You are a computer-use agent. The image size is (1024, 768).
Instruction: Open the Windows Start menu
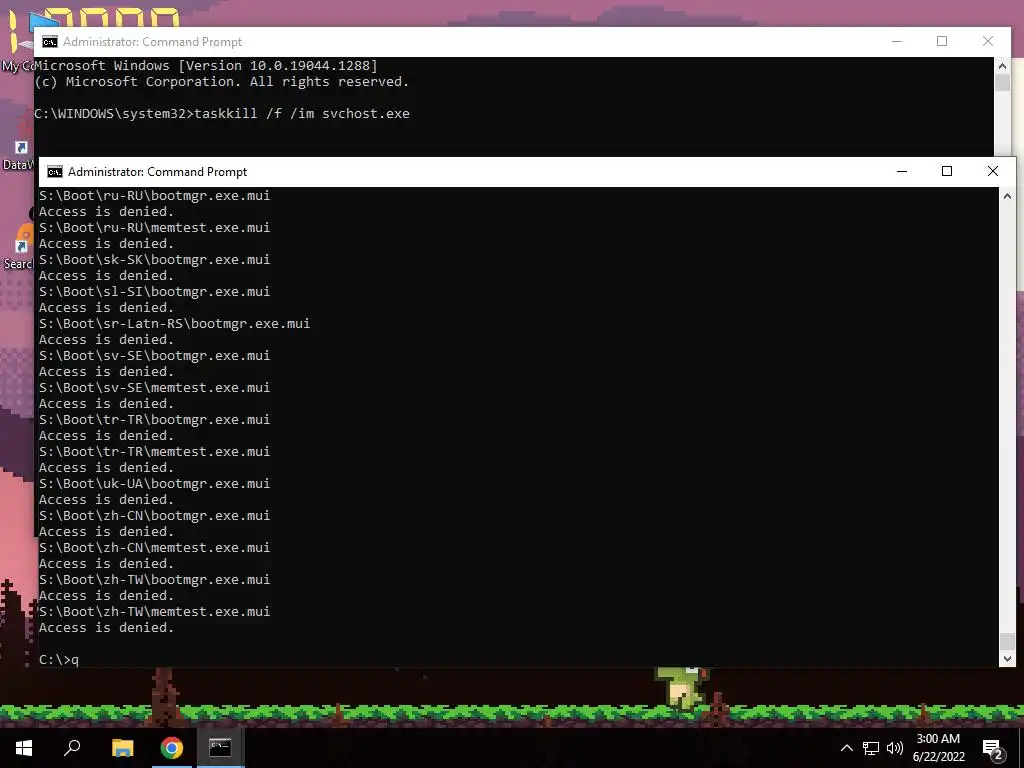pos(24,748)
